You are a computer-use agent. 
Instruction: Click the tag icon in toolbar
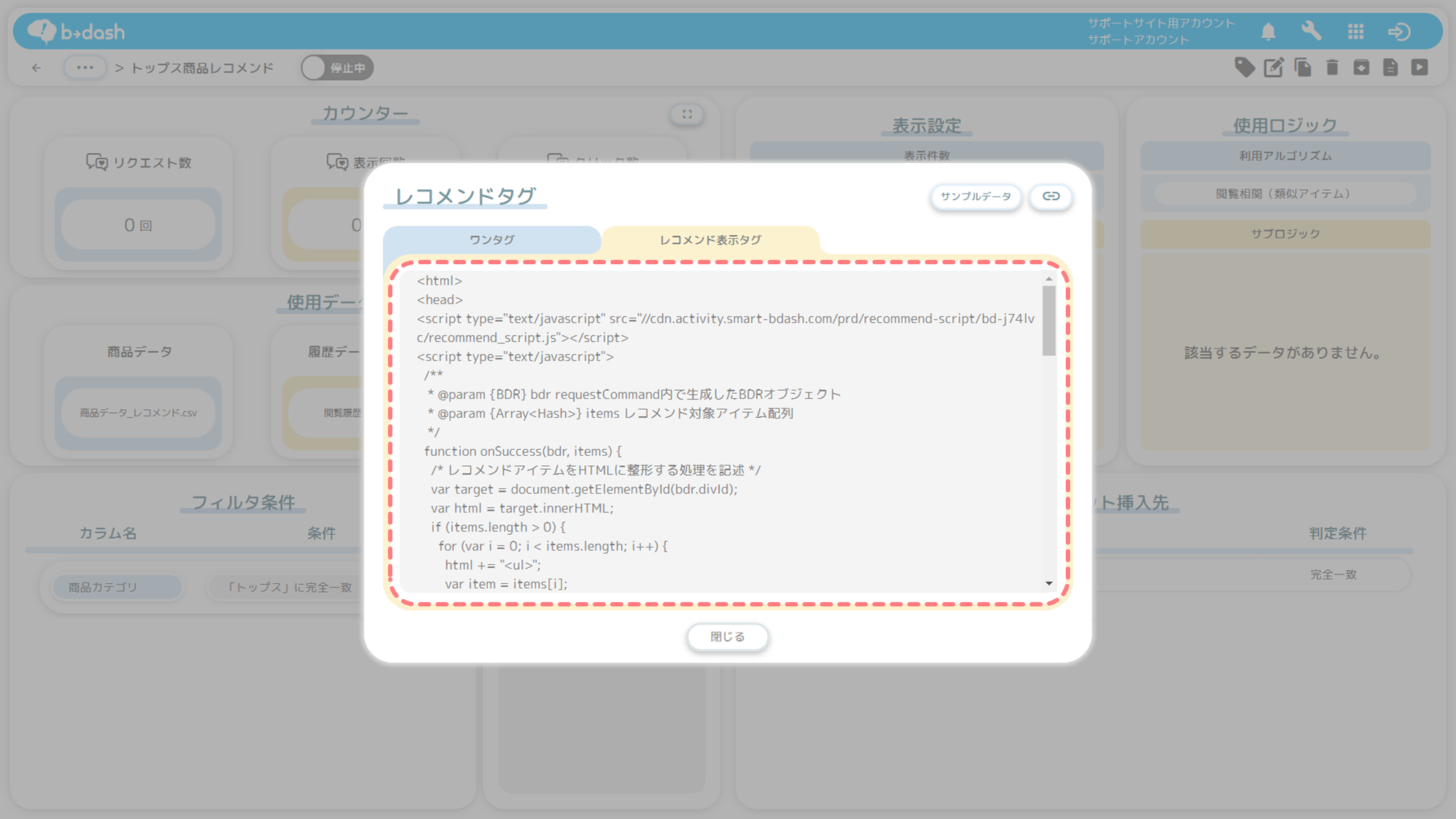pos(1245,68)
